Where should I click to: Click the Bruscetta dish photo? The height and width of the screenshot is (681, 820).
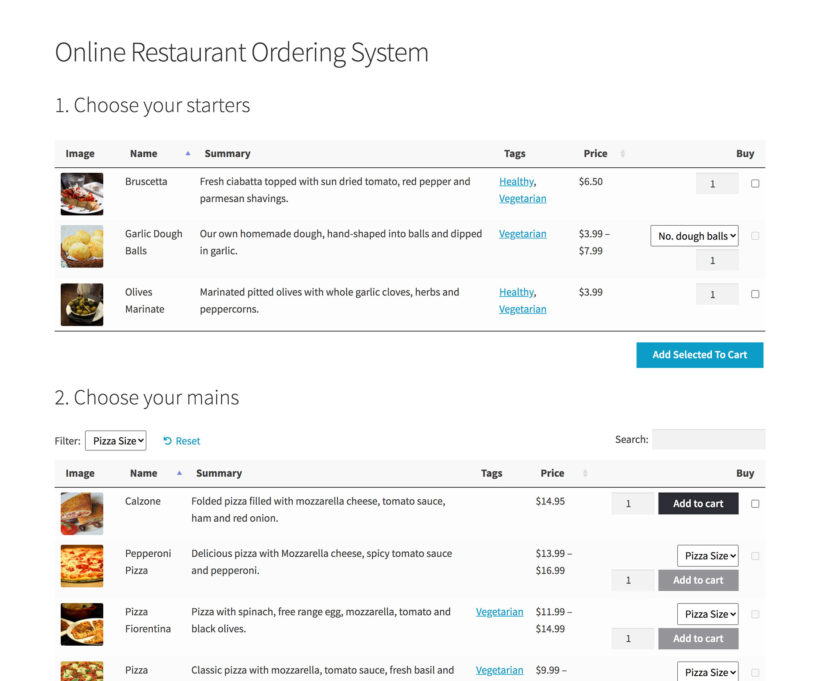point(81,192)
